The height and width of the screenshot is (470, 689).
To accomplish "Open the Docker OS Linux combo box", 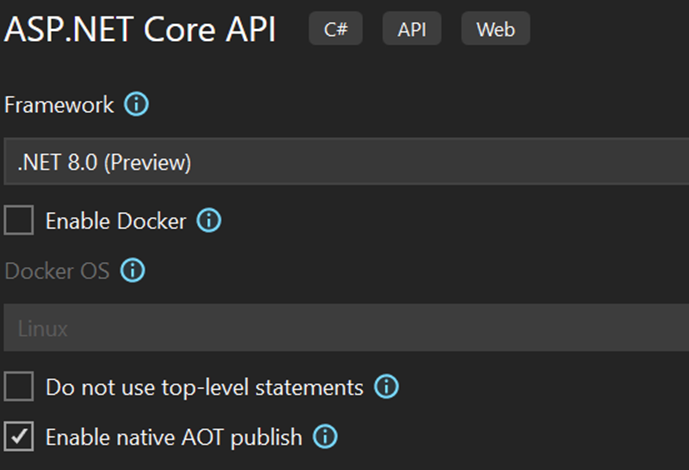I will (346, 328).
